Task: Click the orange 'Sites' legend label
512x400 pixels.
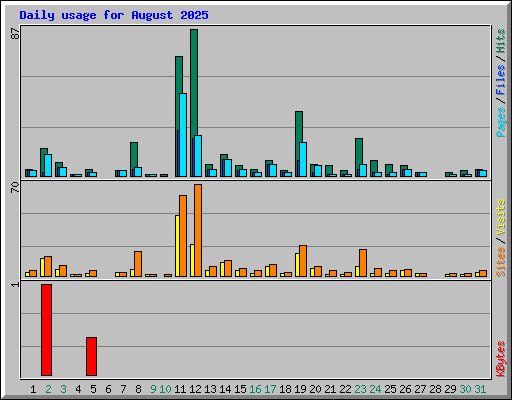Action: tap(501, 262)
